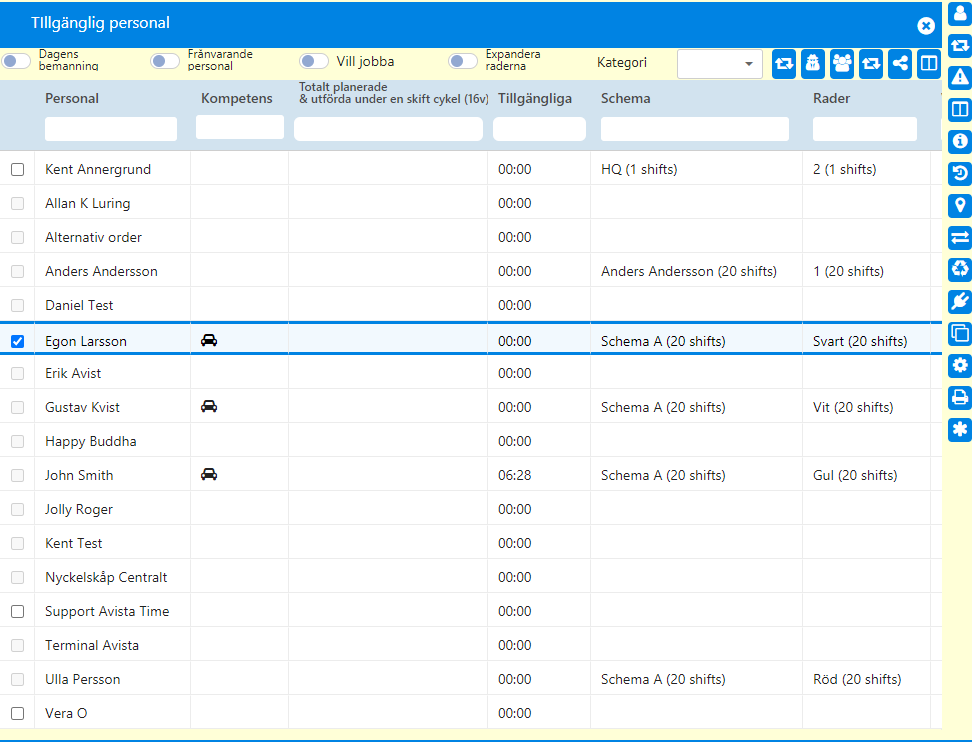Image resolution: width=972 pixels, height=742 pixels.
Task: Sort by Schema column header
Action: click(625, 98)
